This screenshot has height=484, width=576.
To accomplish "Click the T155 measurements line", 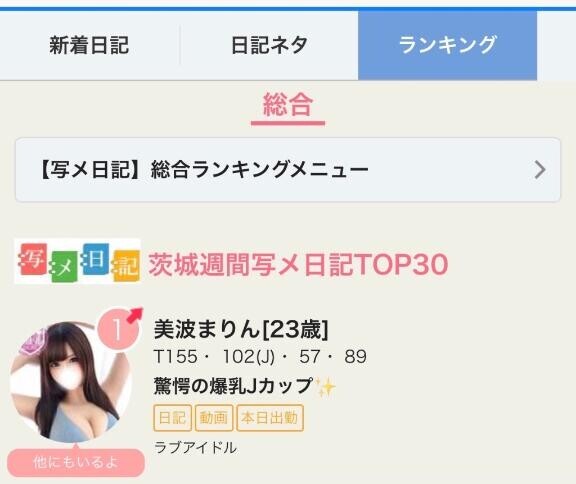I will coord(260,357).
